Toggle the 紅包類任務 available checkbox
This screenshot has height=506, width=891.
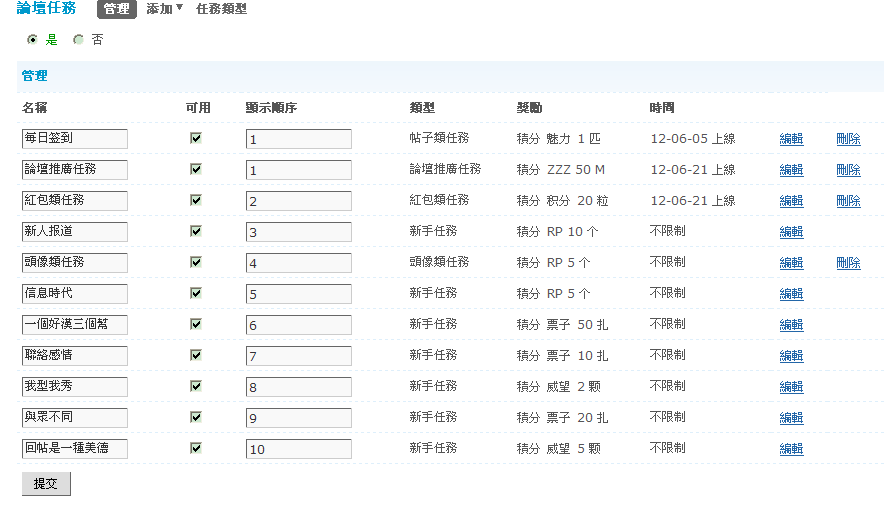tap(196, 200)
